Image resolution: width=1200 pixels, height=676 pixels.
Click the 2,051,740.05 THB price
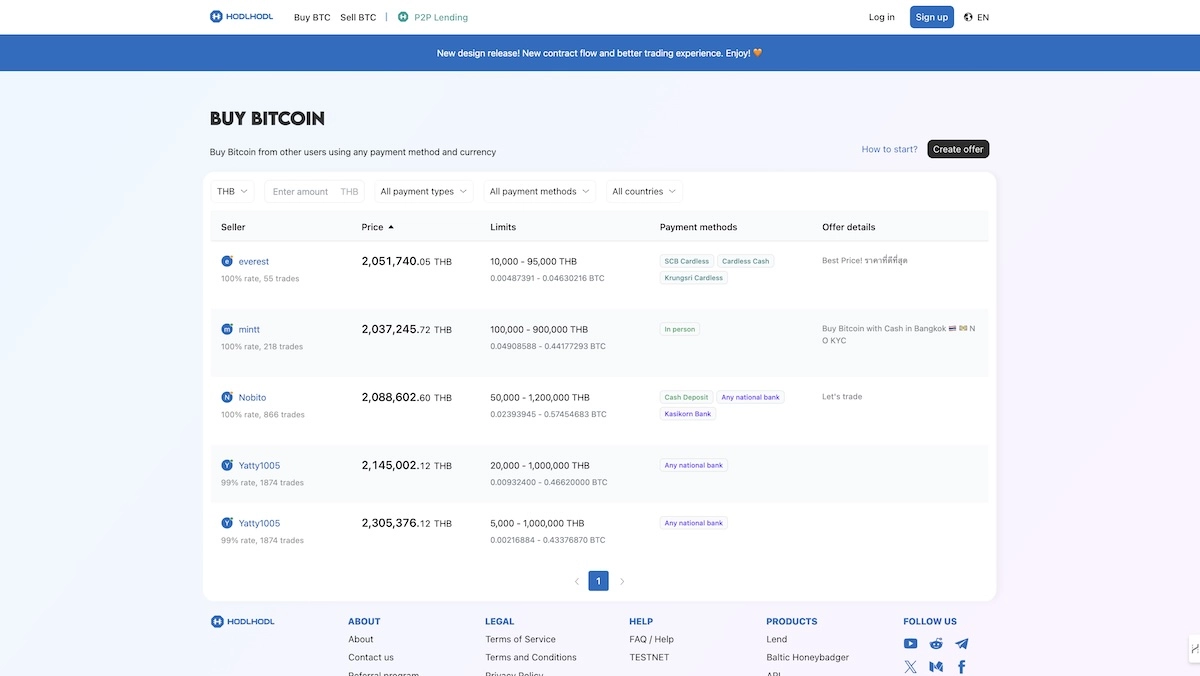pyautogui.click(x=406, y=261)
